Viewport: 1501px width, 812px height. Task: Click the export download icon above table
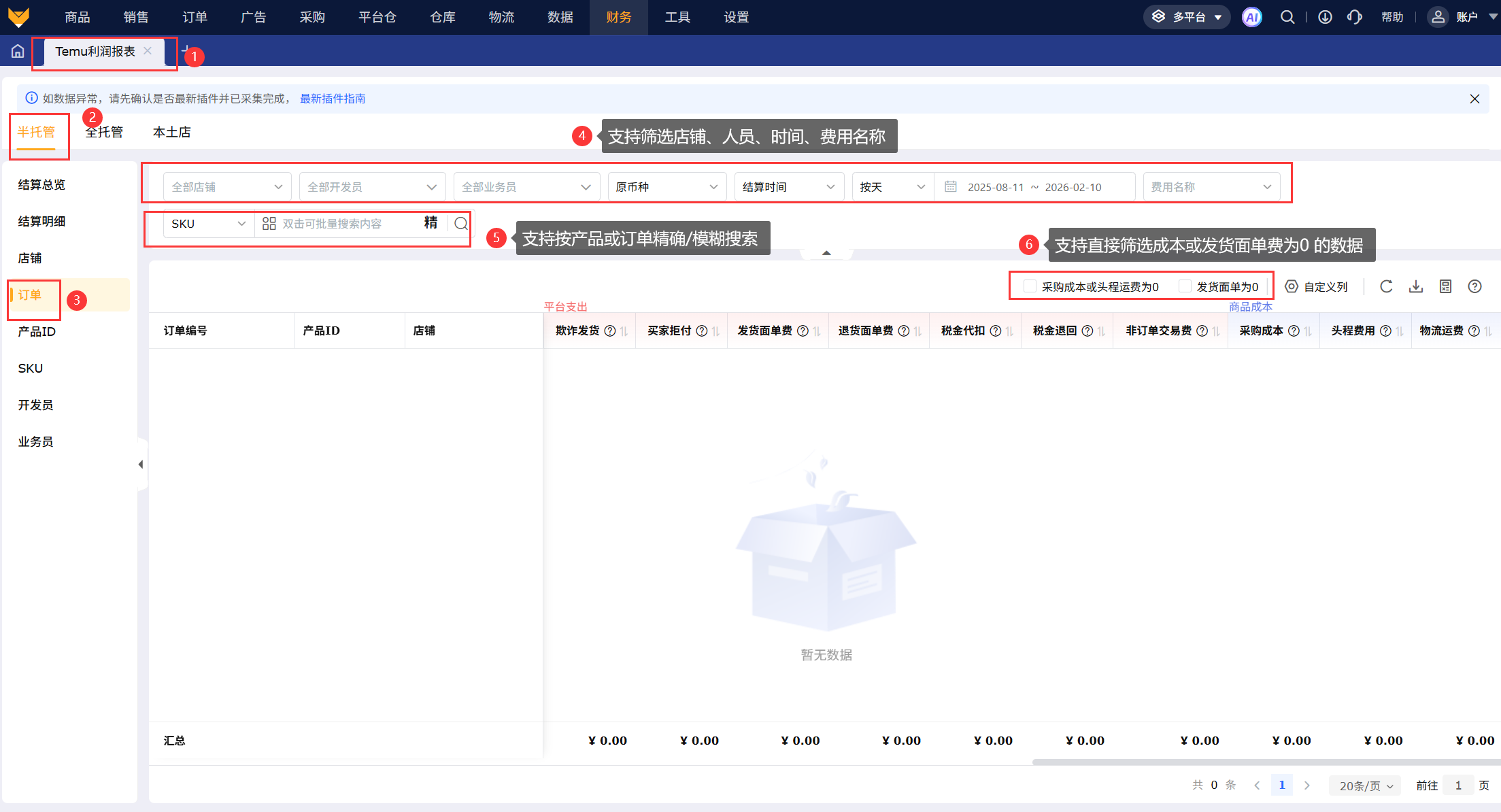1416,286
